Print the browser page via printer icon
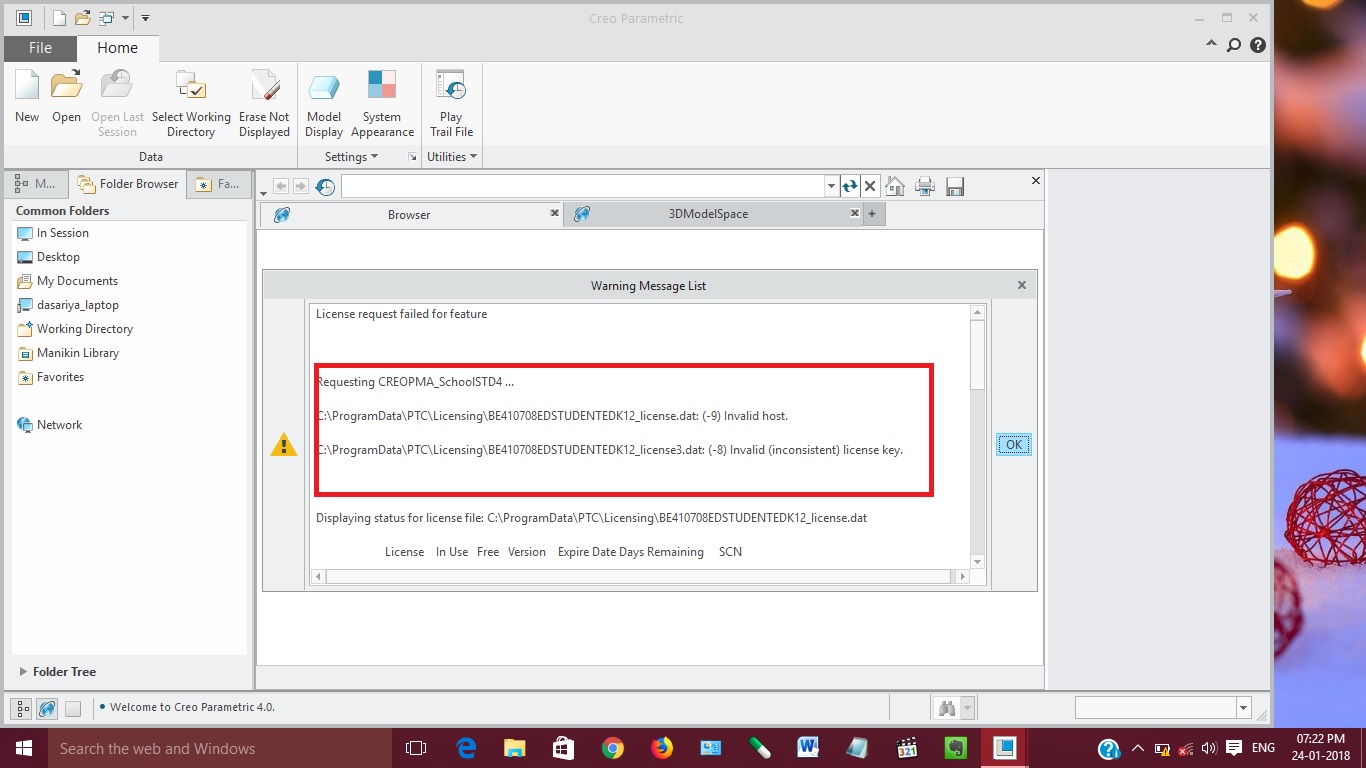1366x768 pixels. click(x=925, y=186)
